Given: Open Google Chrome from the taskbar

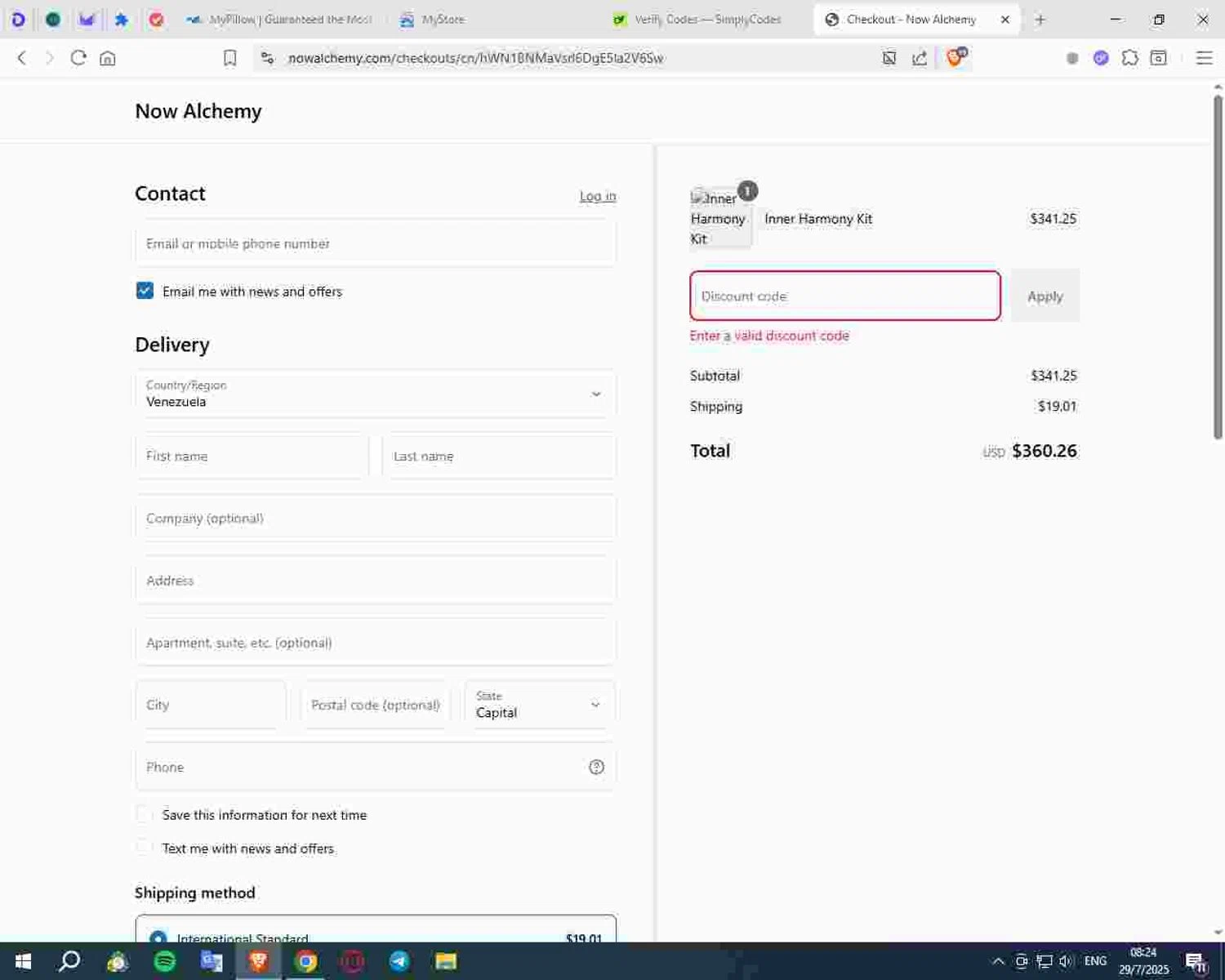Looking at the screenshot, I should (x=306, y=961).
